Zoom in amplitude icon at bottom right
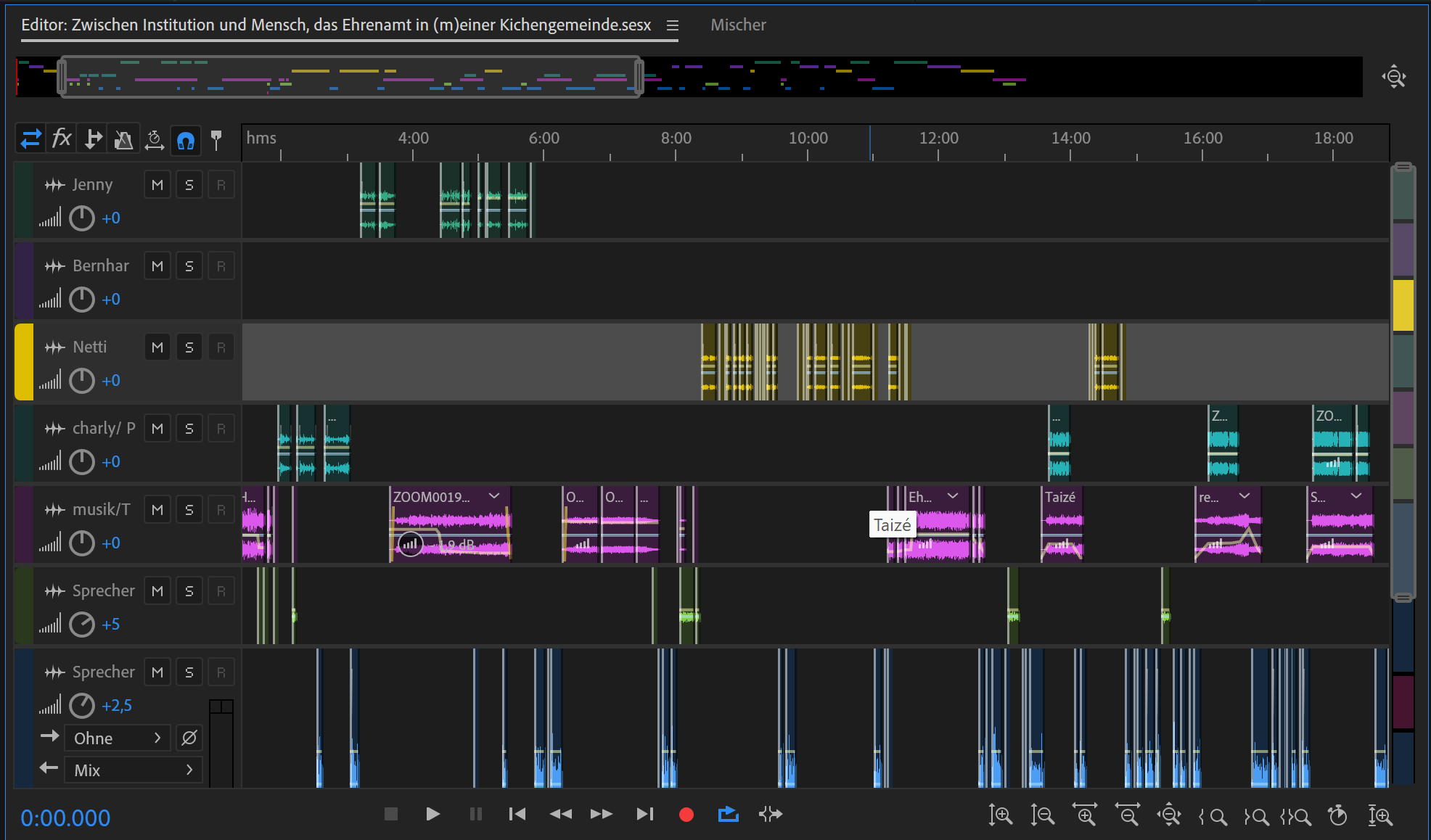The width and height of the screenshot is (1431, 840). point(1000,815)
